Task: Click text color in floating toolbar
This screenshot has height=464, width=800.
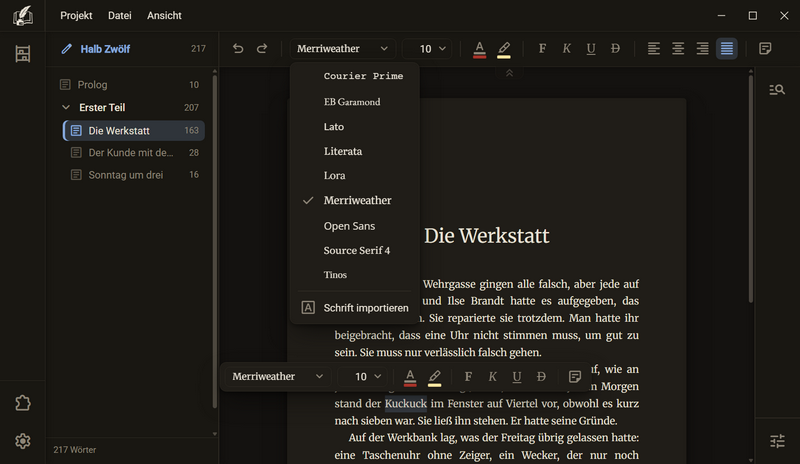Action: click(x=410, y=377)
